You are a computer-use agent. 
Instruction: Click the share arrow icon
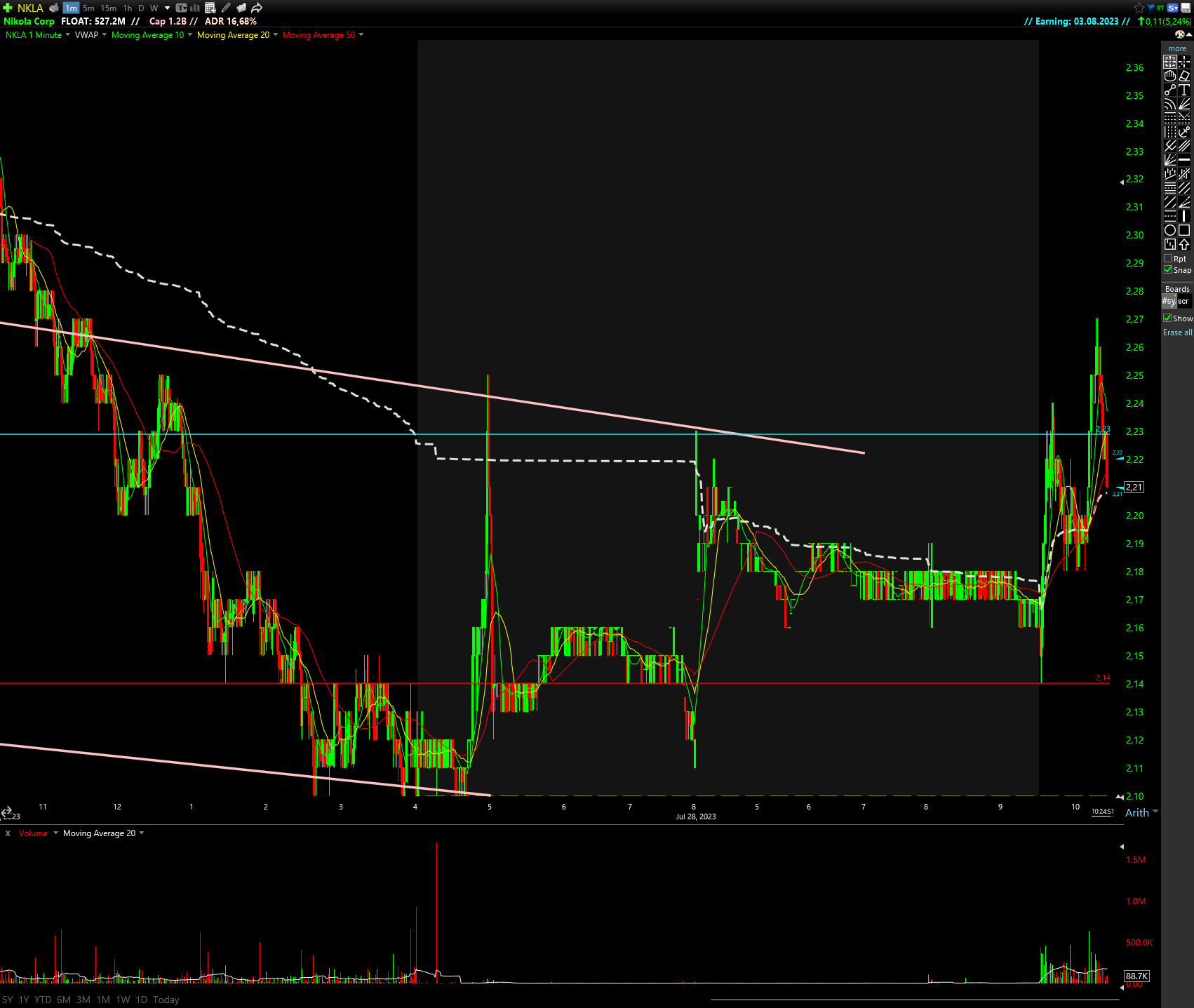tap(257, 8)
